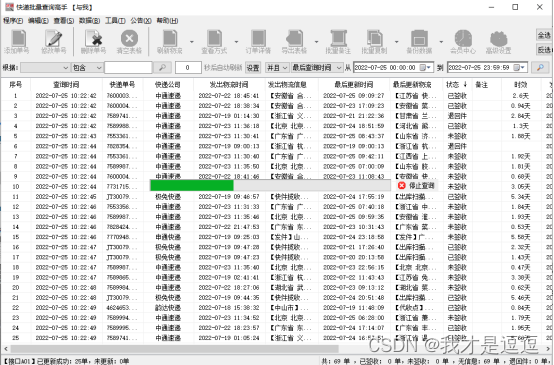
Task: Click the 时效 column header
Action: click(x=520, y=84)
